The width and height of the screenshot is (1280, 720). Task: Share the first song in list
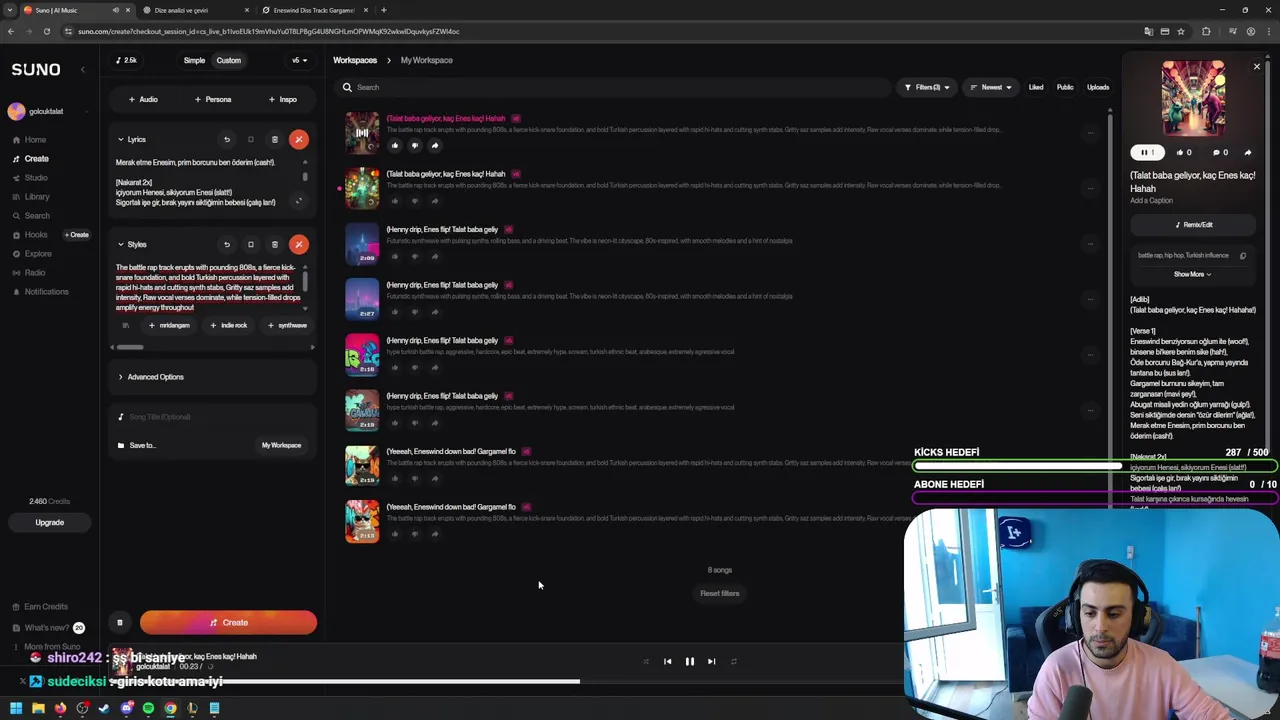(x=435, y=146)
